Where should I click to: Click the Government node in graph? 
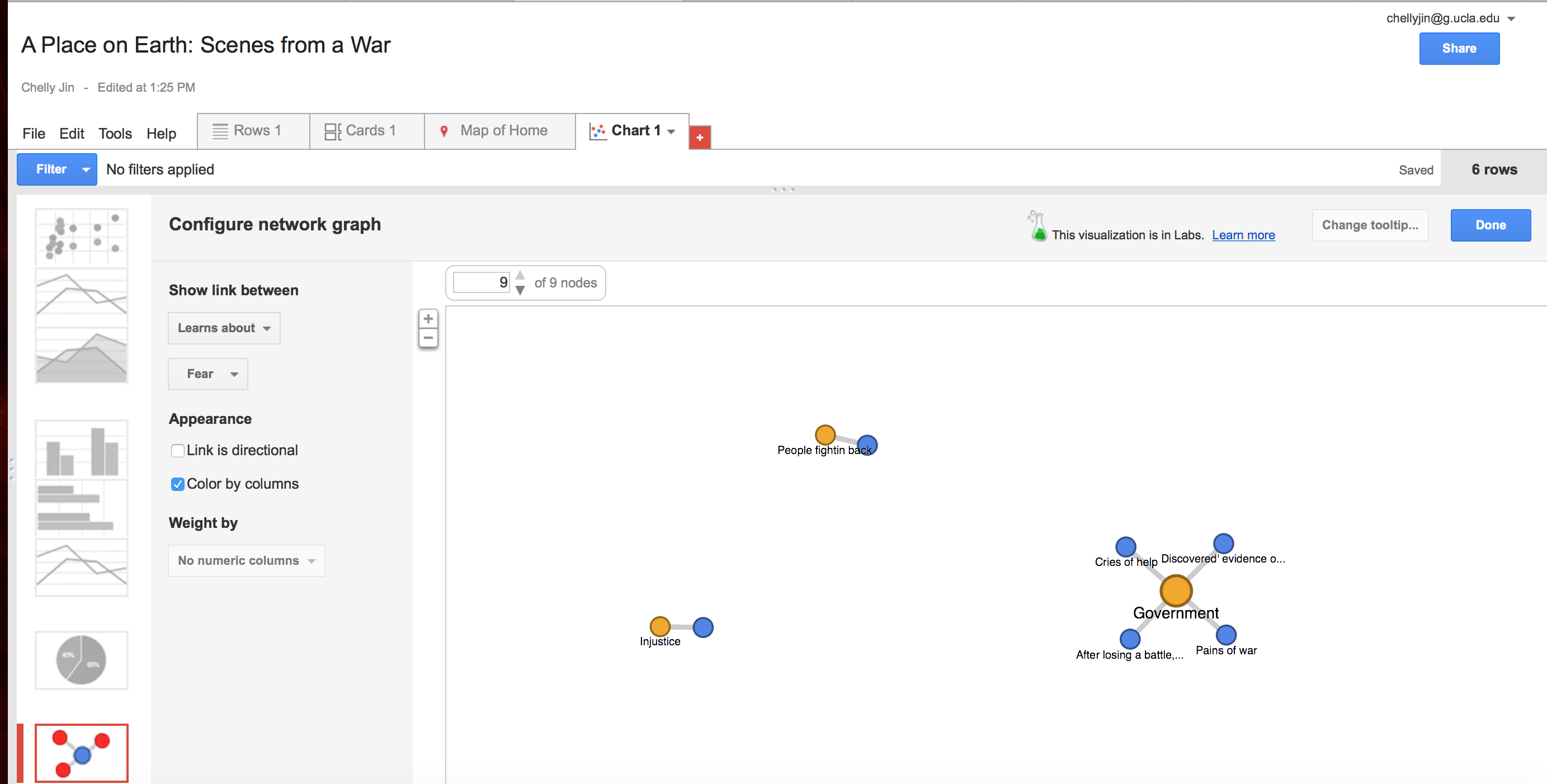click(x=1175, y=591)
